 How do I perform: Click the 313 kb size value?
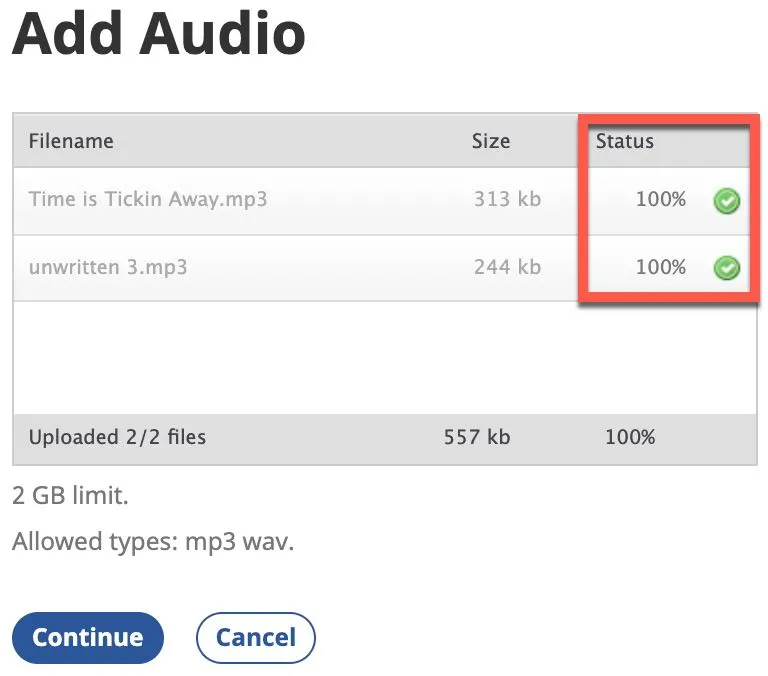507,199
